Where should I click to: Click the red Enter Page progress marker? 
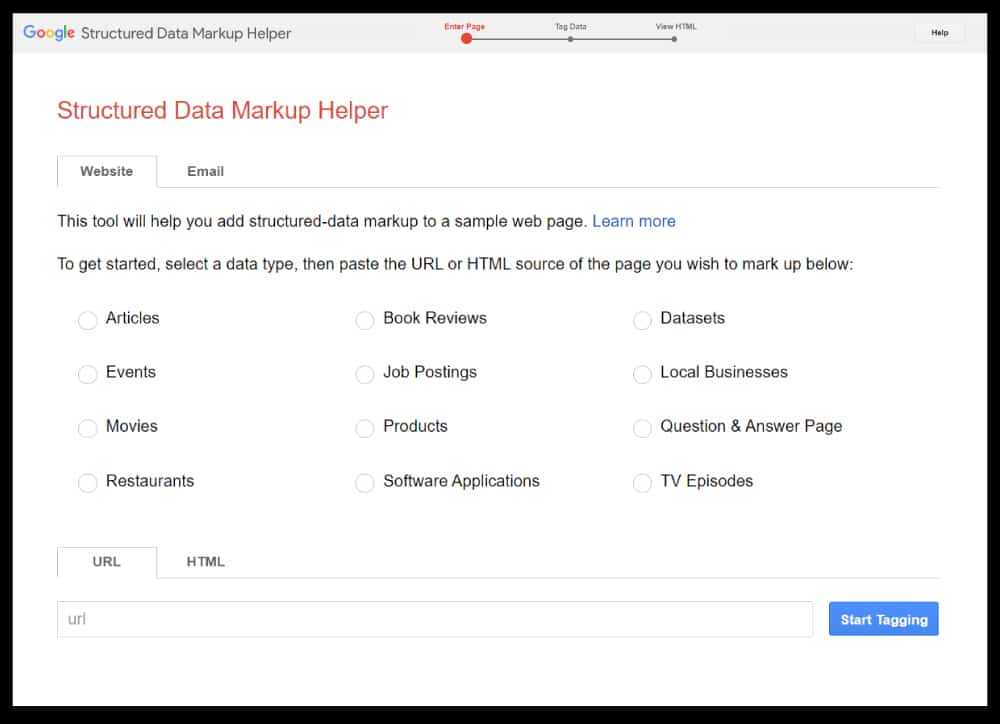(x=466, y=38)
